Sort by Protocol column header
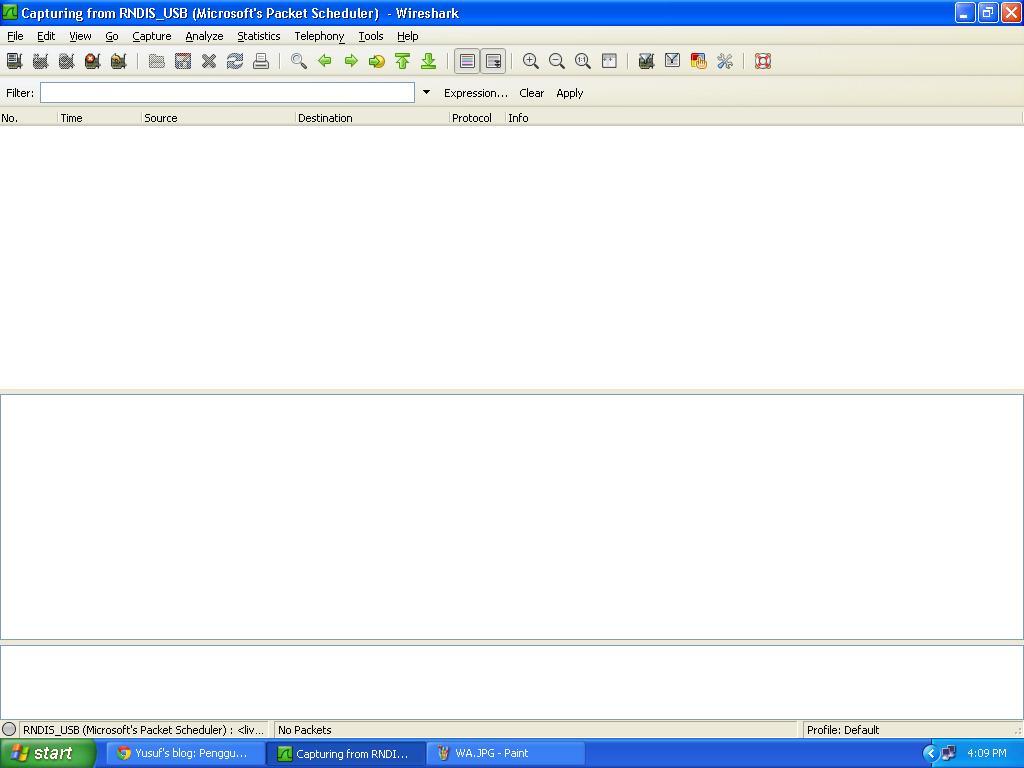1024x768 pixels. (477, 118)
